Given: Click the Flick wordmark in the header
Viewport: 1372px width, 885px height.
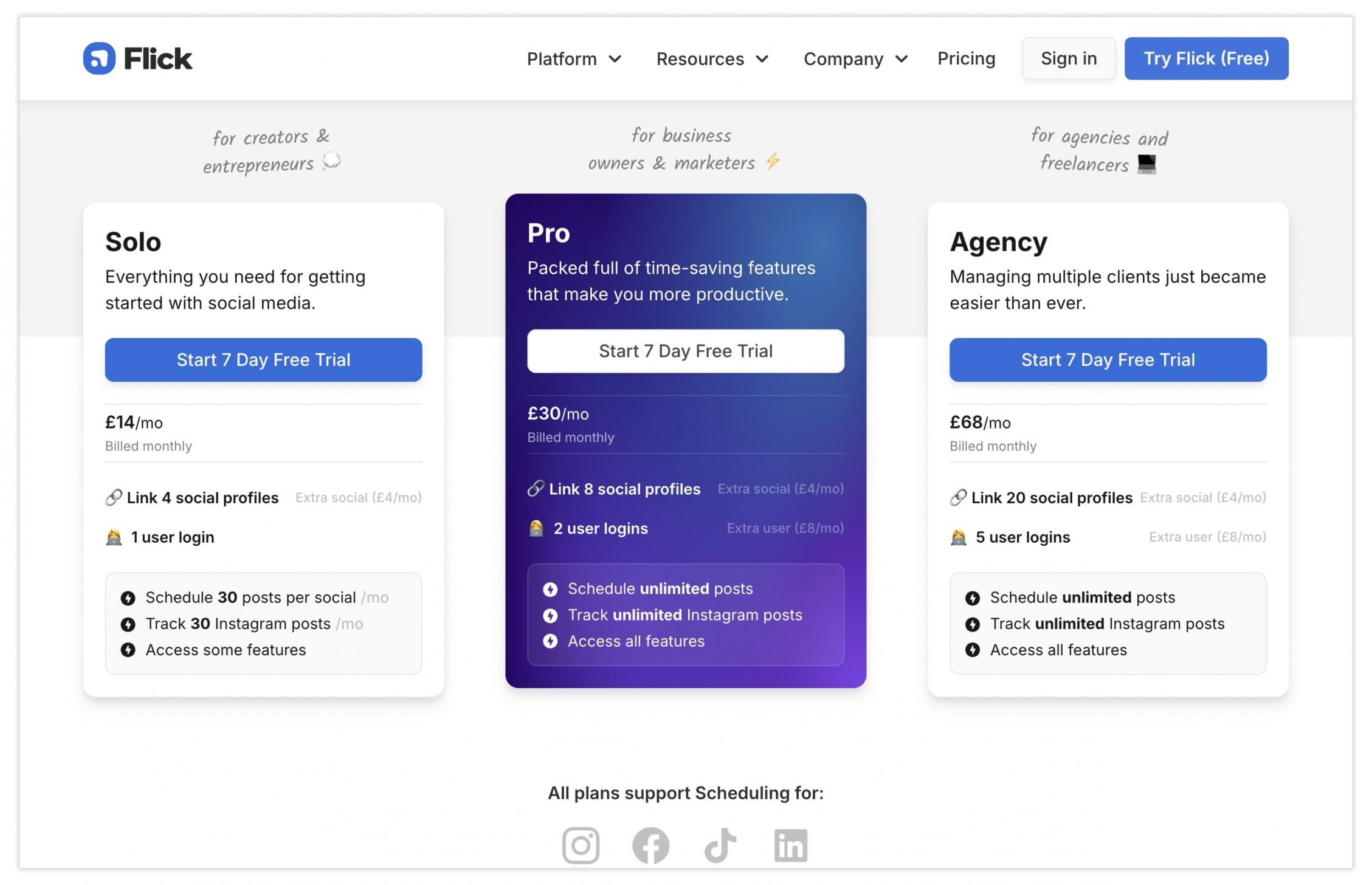Looking at the screenshot, I should pyautogui.click(x=158, y=58).
